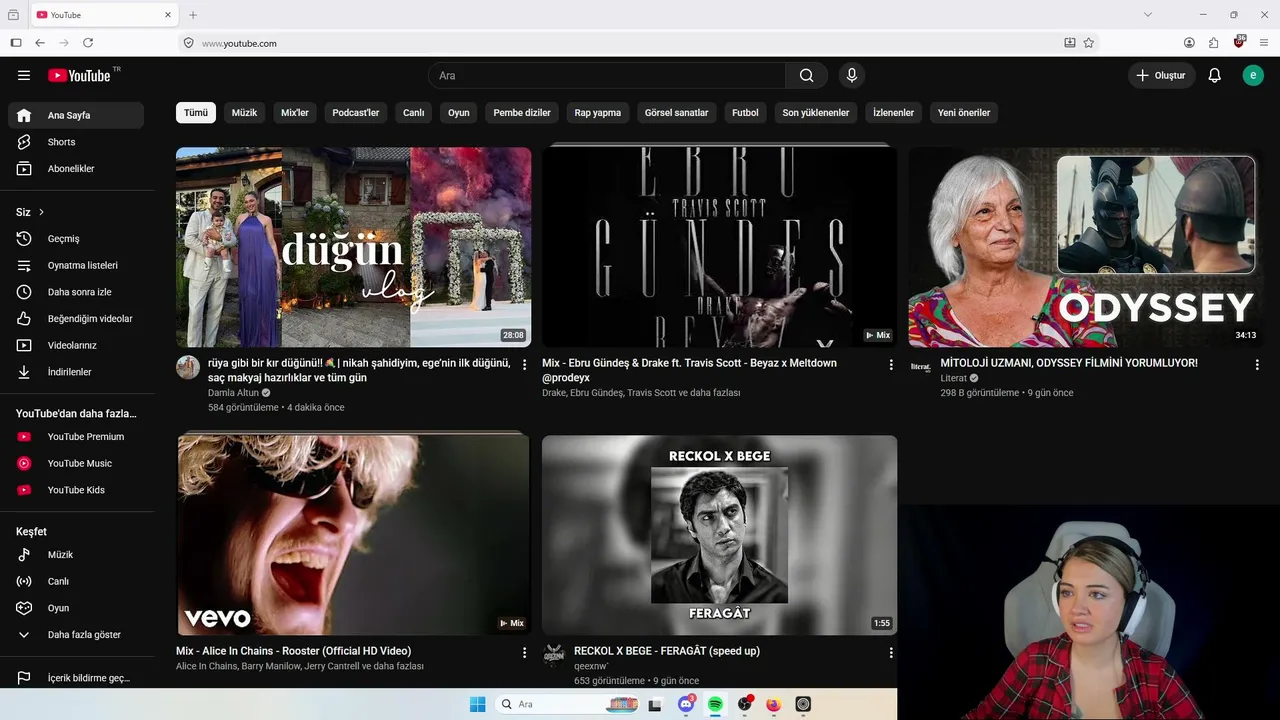The height and width of the screenshot is (720, 1280).
Task: Open the Oluştur create menu
Action: (x=1162, y=75)
